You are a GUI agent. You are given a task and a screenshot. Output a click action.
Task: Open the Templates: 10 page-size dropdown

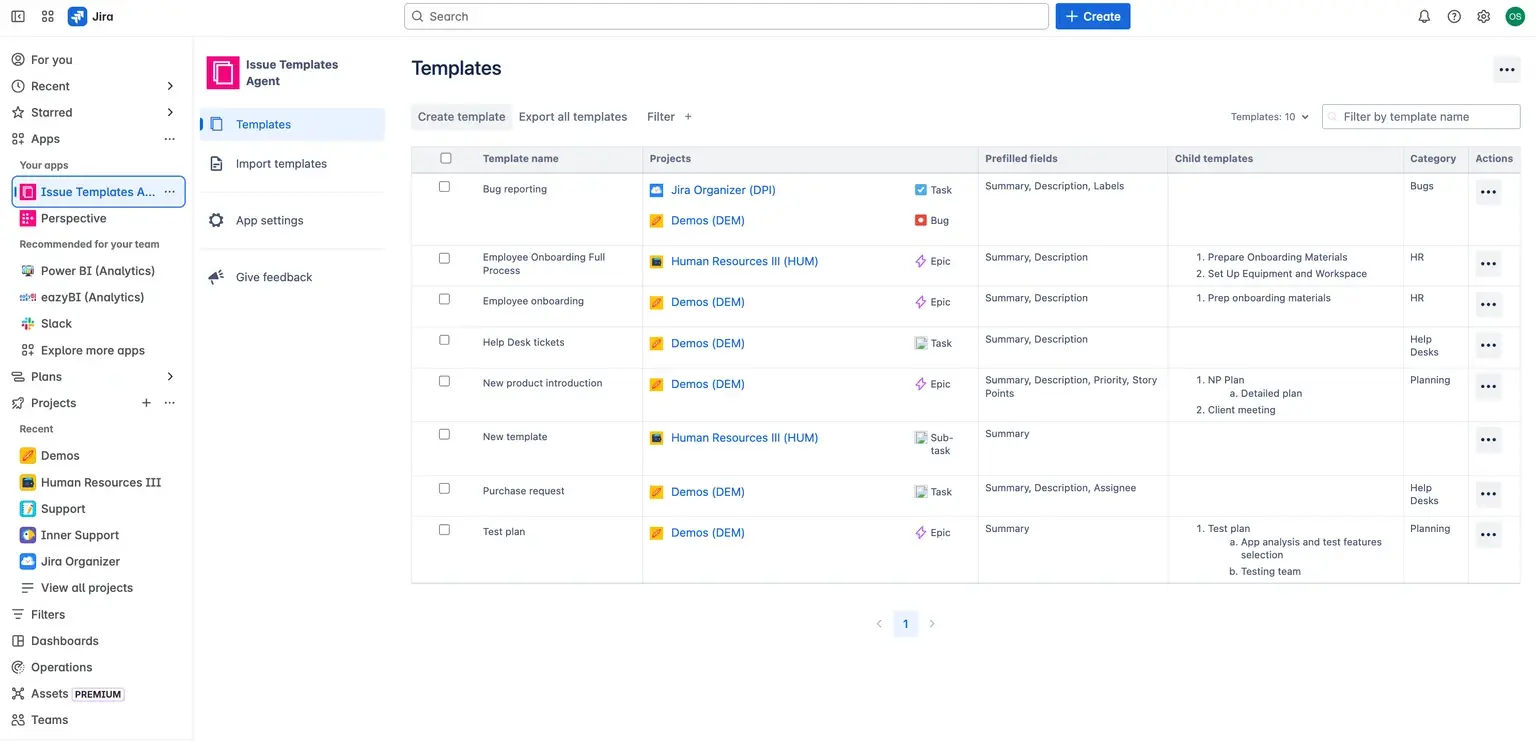click(1269, 117)
